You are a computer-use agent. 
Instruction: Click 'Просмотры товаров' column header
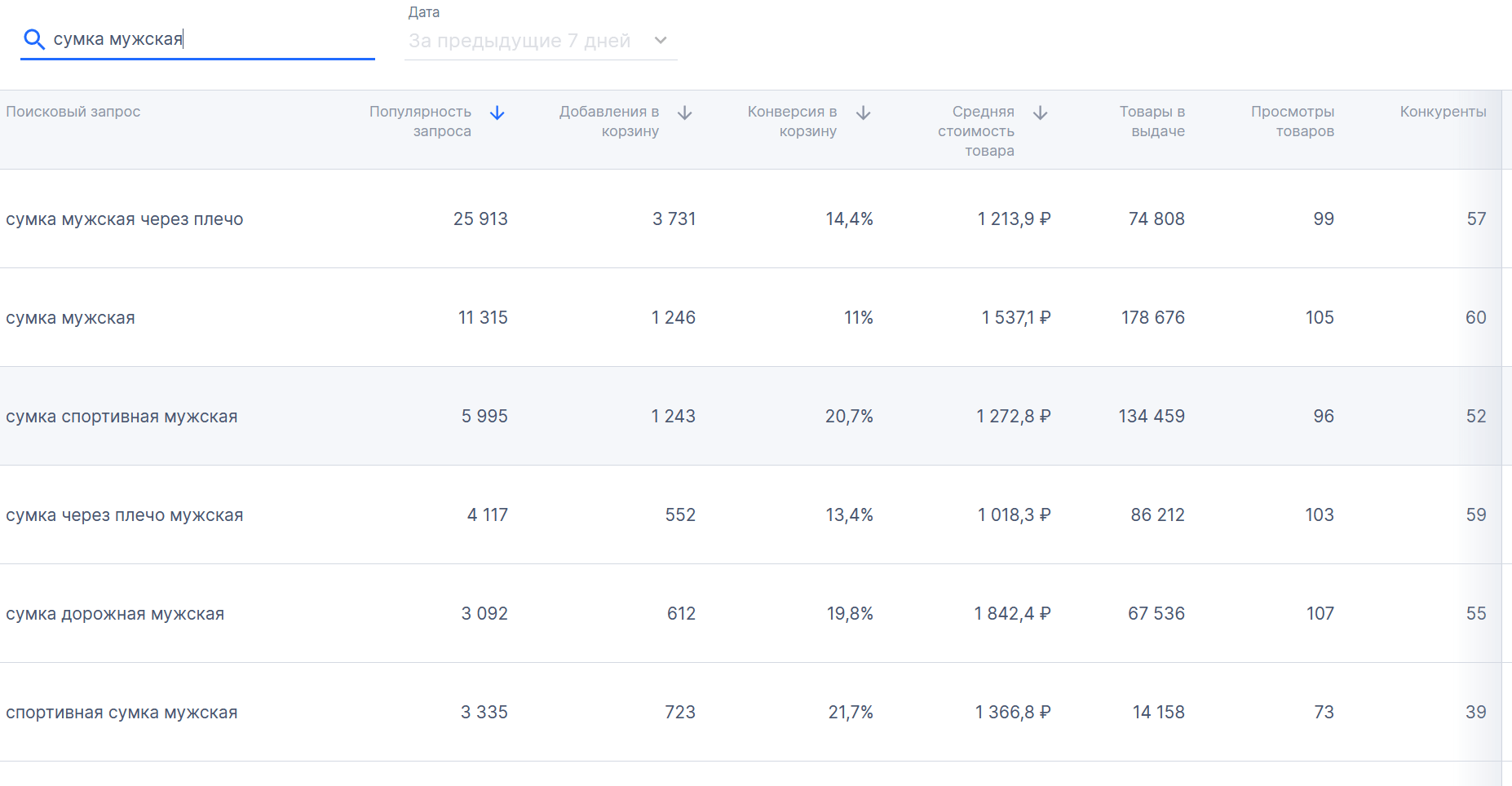[x=1293, y=121]
